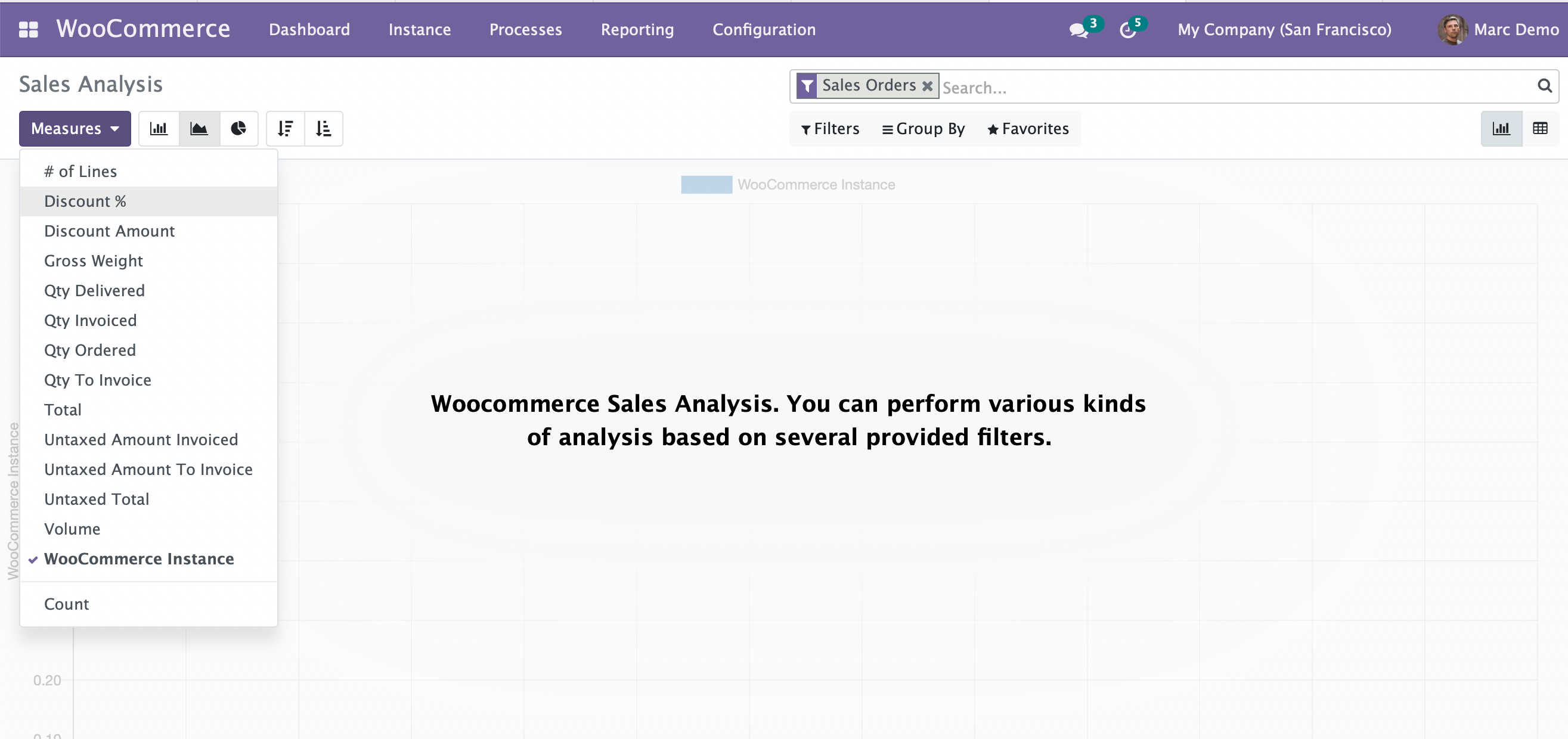This screenshot has height=739, width=1568.
Task: Sort chart in descending order
Action: [x=286, y=128]
